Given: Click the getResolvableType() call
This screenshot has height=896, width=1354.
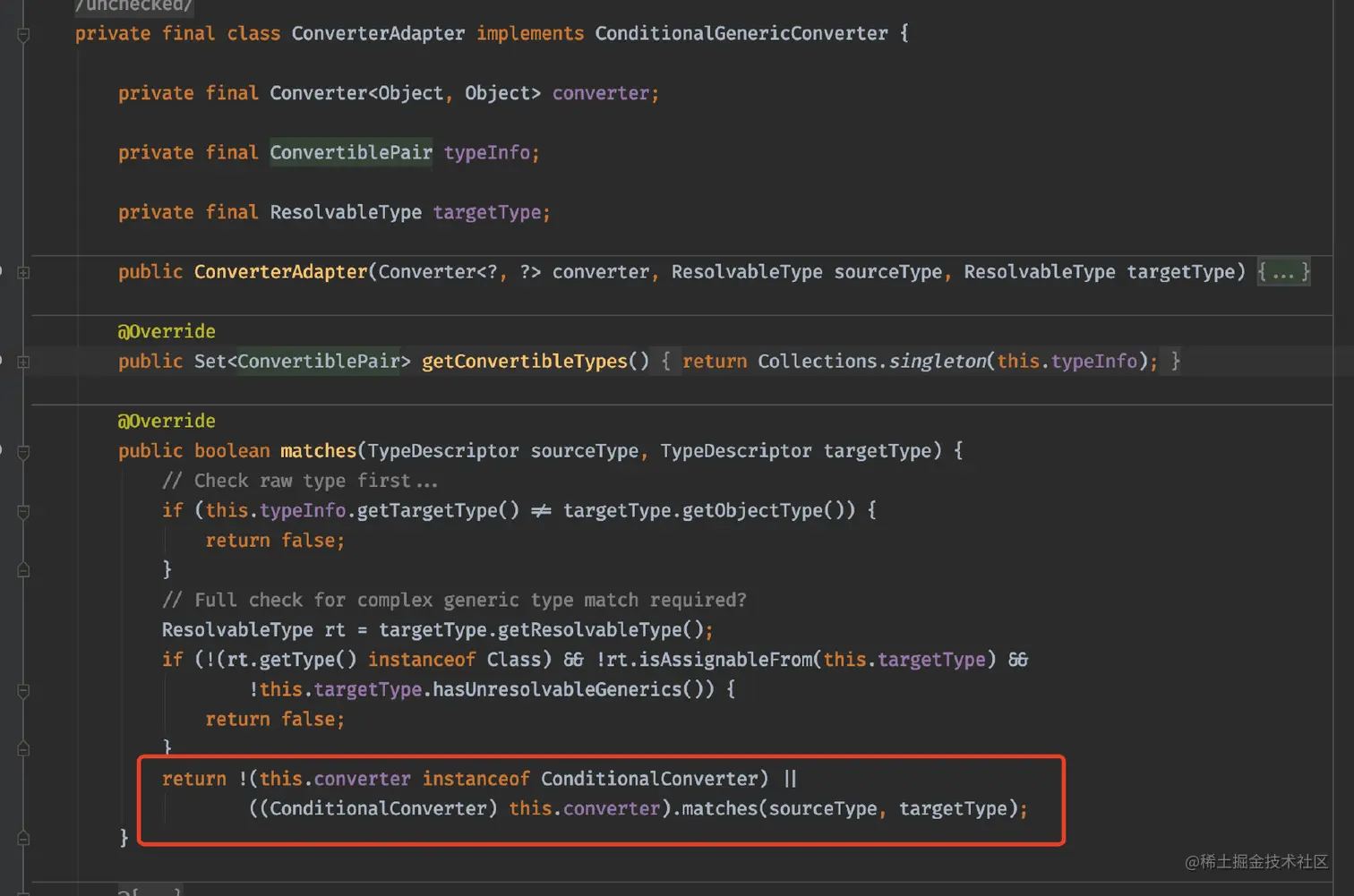Looking at the screenshot, I should coord(601,630).
